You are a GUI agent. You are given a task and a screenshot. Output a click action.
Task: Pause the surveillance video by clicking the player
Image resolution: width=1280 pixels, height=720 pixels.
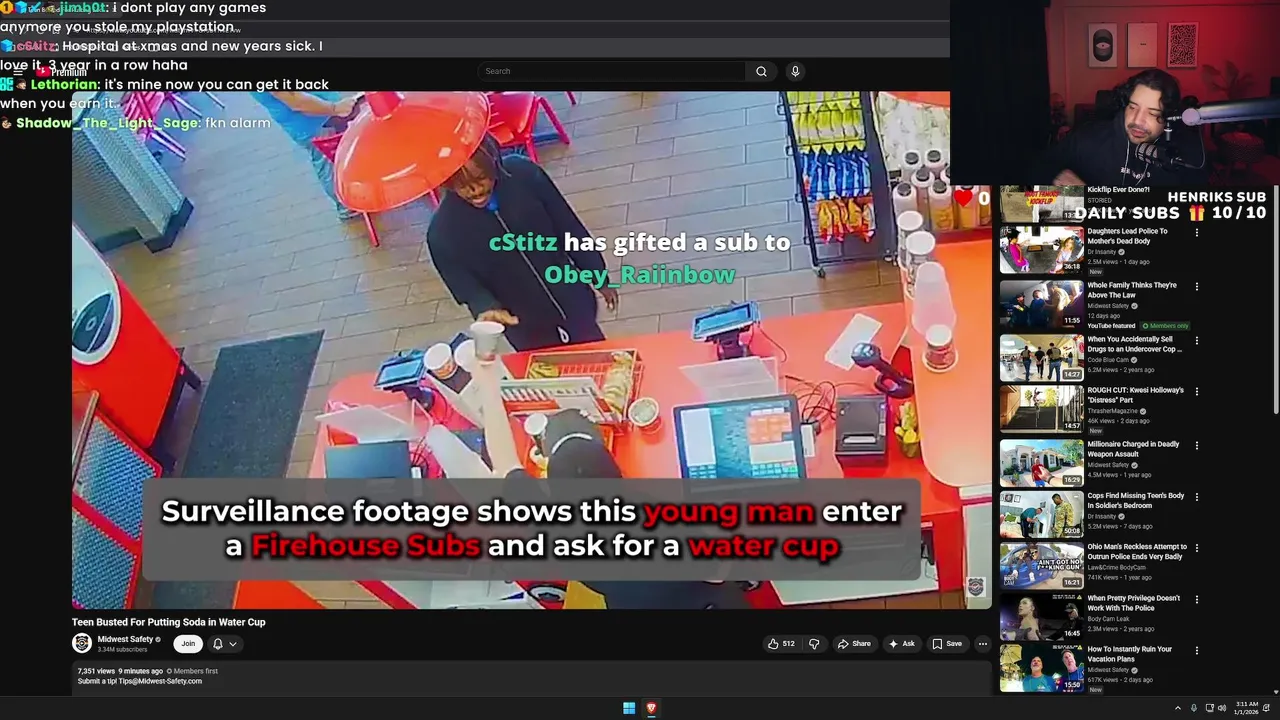[x=530, y=350]
